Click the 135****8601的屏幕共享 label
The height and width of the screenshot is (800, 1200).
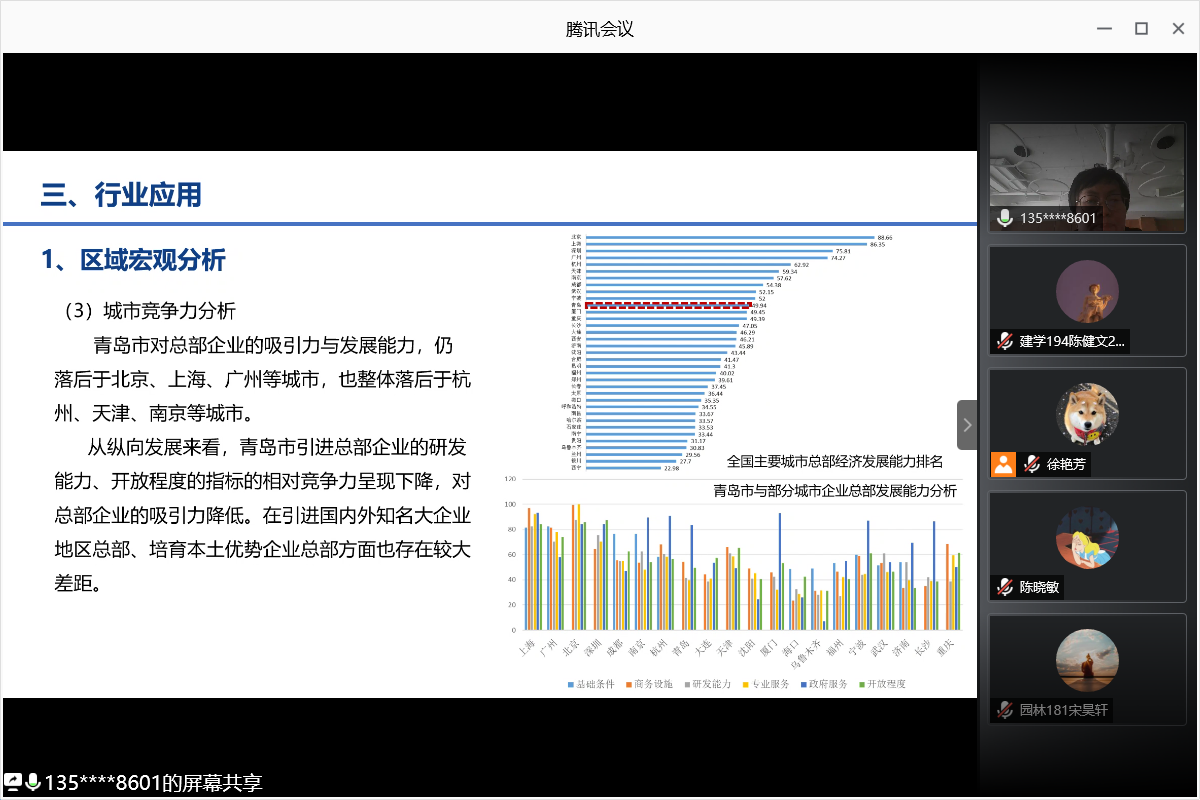(154, 782)
